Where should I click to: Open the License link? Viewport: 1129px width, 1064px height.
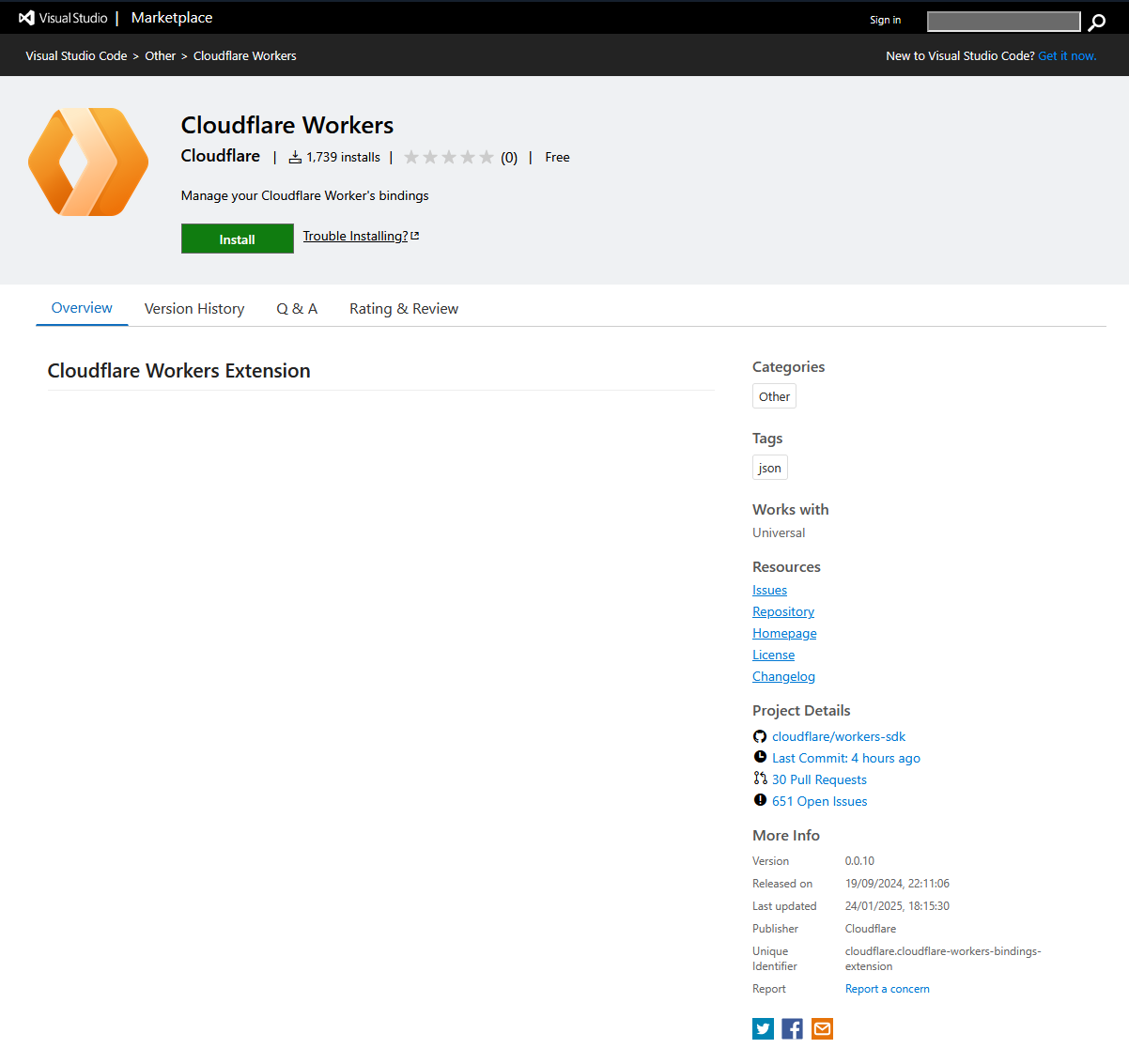coord(773,655)
